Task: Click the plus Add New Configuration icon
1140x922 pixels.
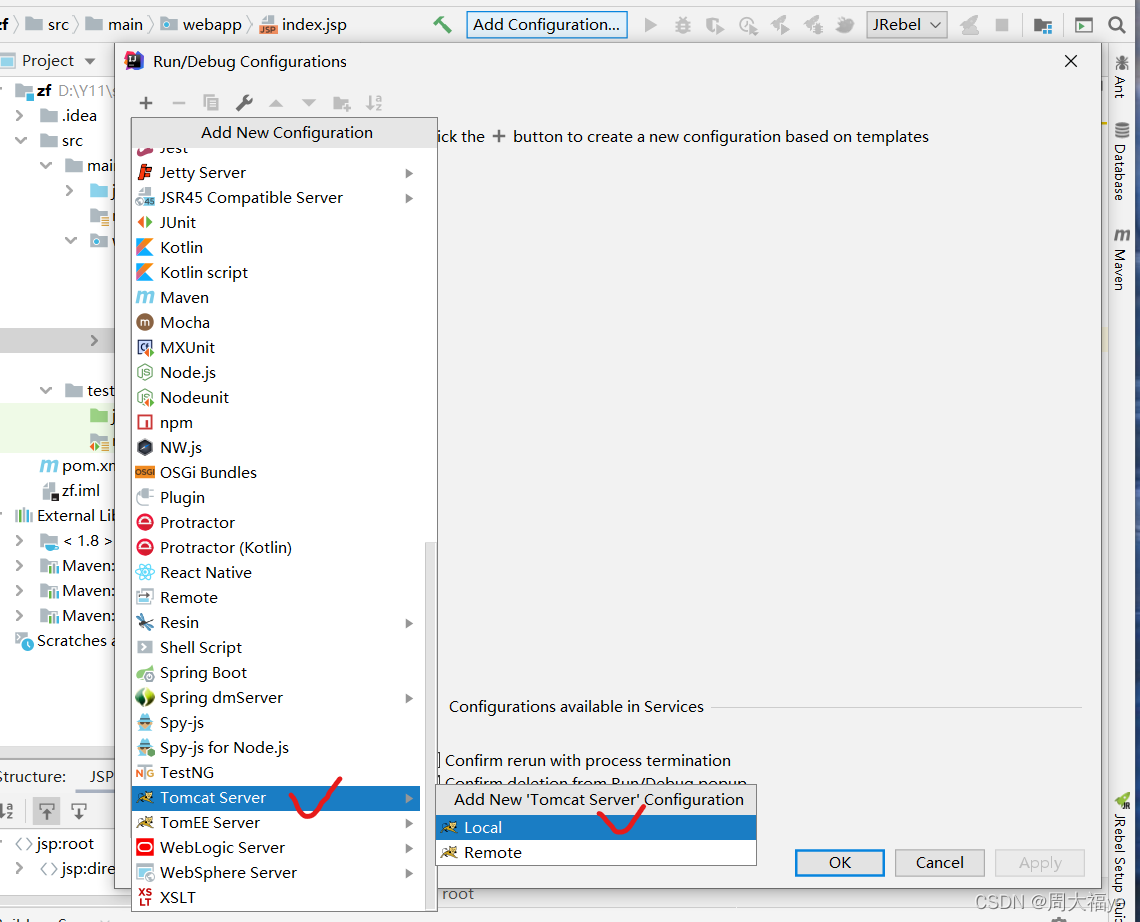Action: [145, 103]
